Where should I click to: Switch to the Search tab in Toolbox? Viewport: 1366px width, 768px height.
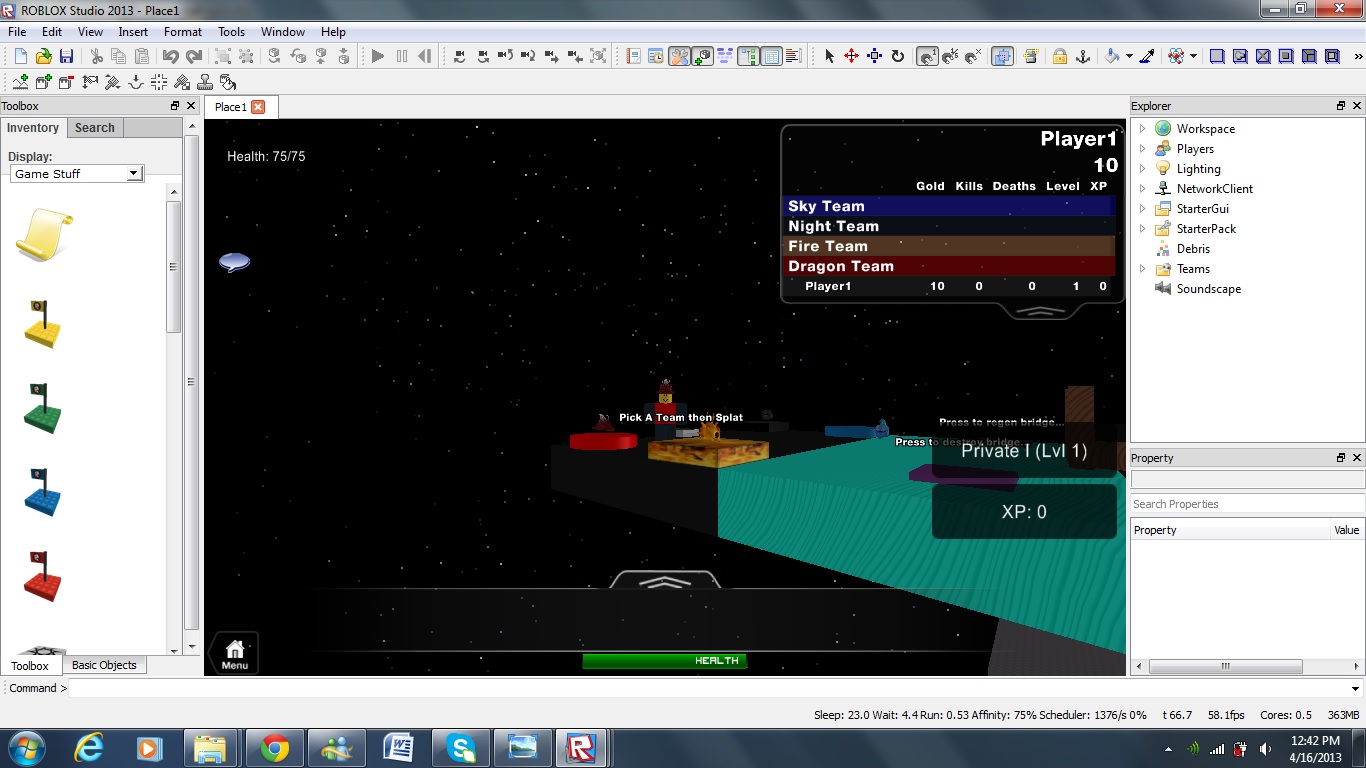95,128
